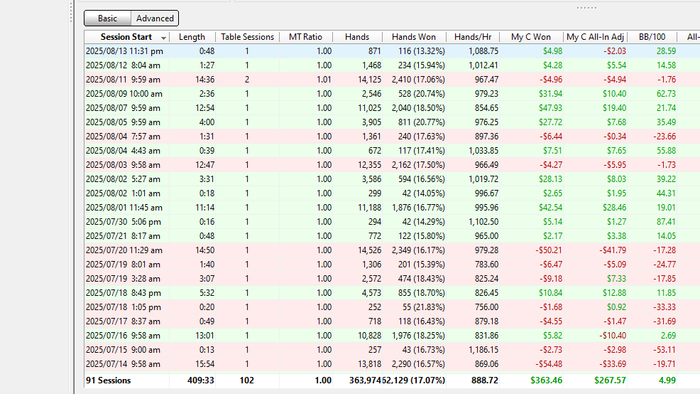Sort by My C Won column header

531,37
